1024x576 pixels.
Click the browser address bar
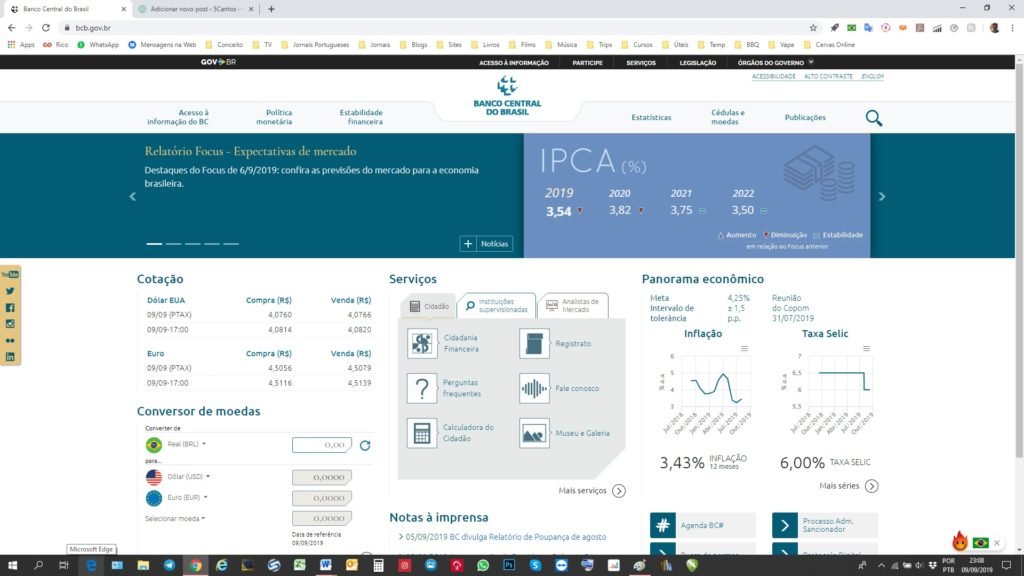pos(434,28)
